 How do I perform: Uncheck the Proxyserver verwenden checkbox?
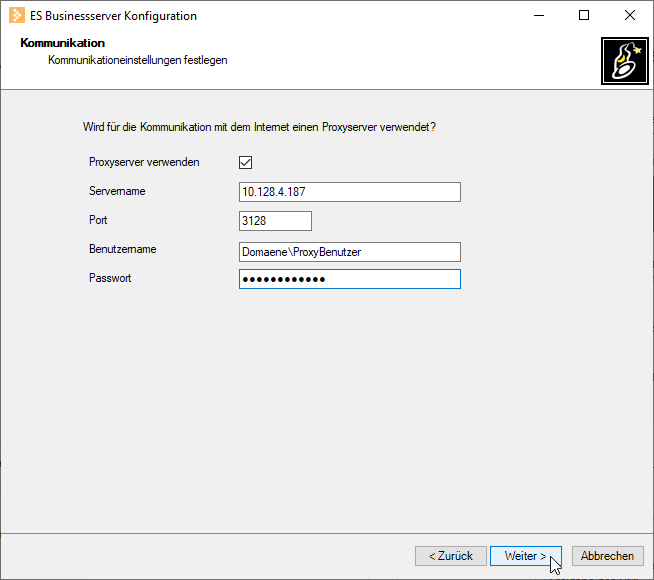click(x=245, y=162)
